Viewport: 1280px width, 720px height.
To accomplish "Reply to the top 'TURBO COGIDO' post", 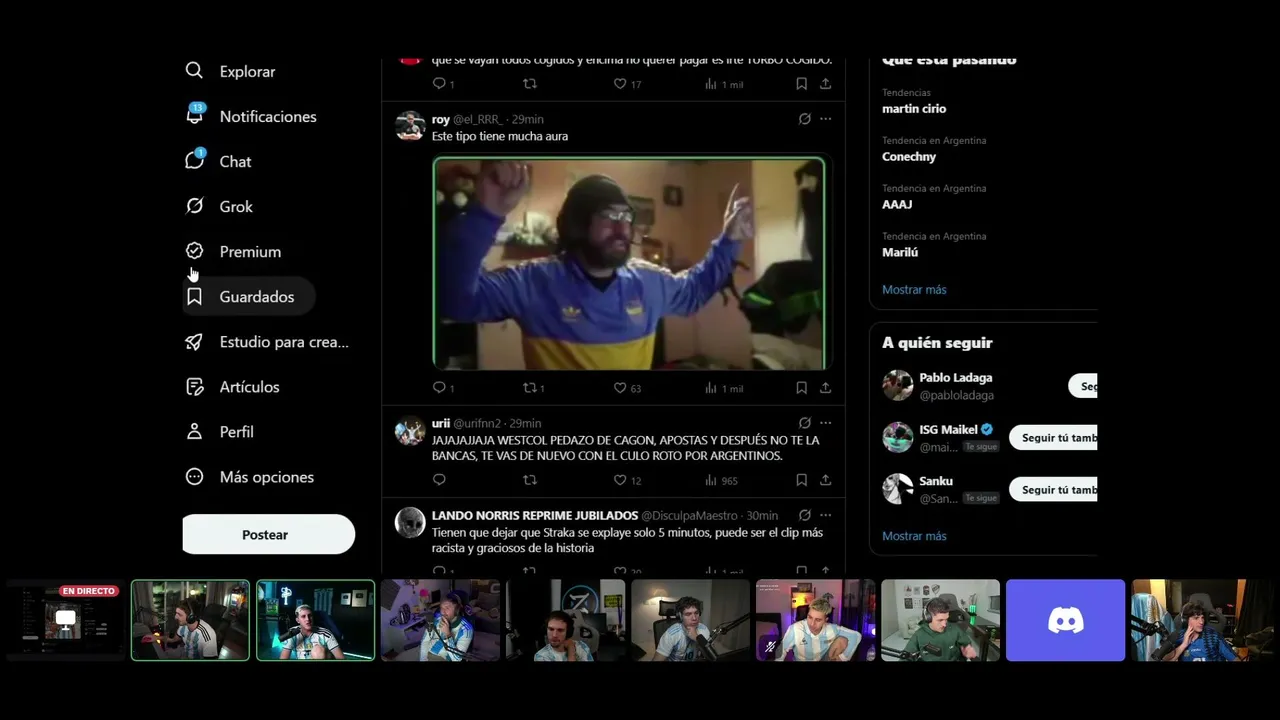I will 439,84.
